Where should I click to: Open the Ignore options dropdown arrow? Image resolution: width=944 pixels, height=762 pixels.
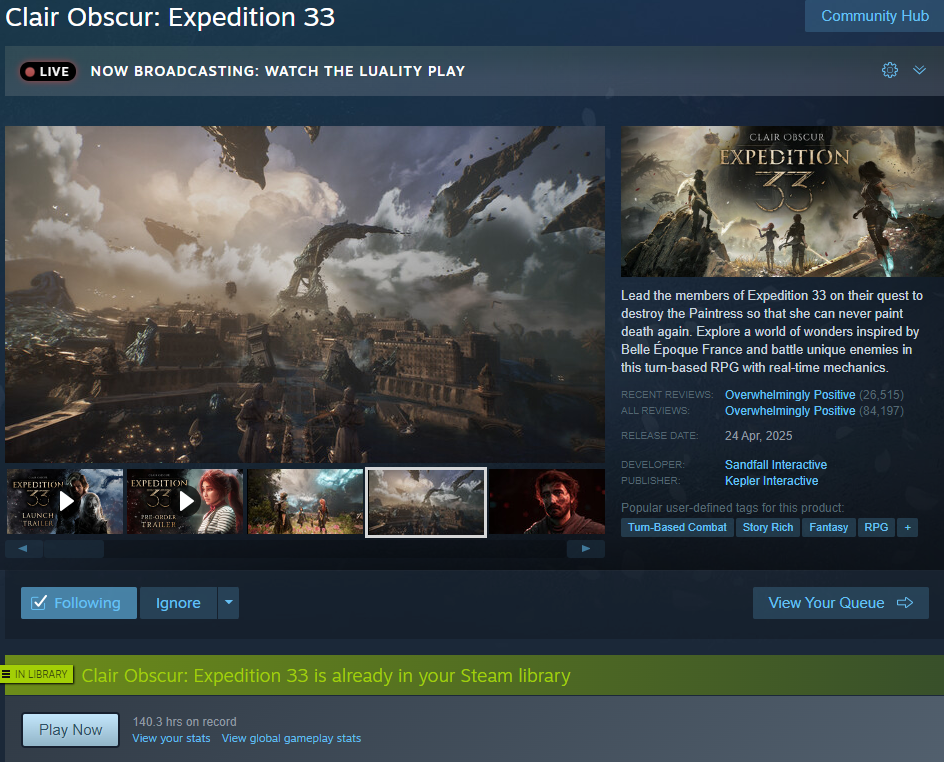pos(229,603)
